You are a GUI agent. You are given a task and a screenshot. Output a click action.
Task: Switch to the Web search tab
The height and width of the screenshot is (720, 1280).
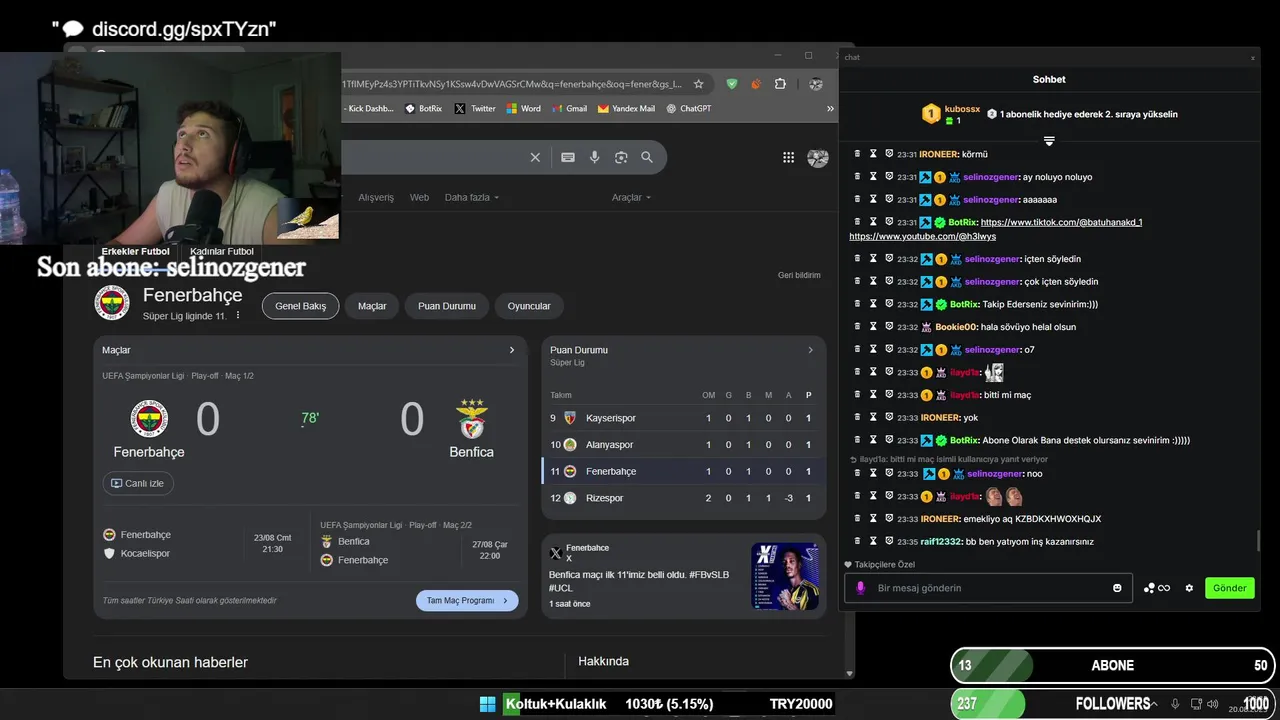tap(419, 197)
